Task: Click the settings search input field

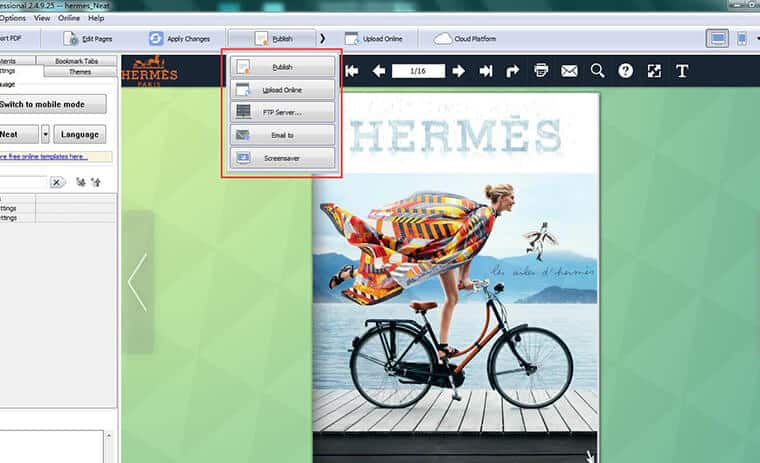Action: tap(23, 182)
